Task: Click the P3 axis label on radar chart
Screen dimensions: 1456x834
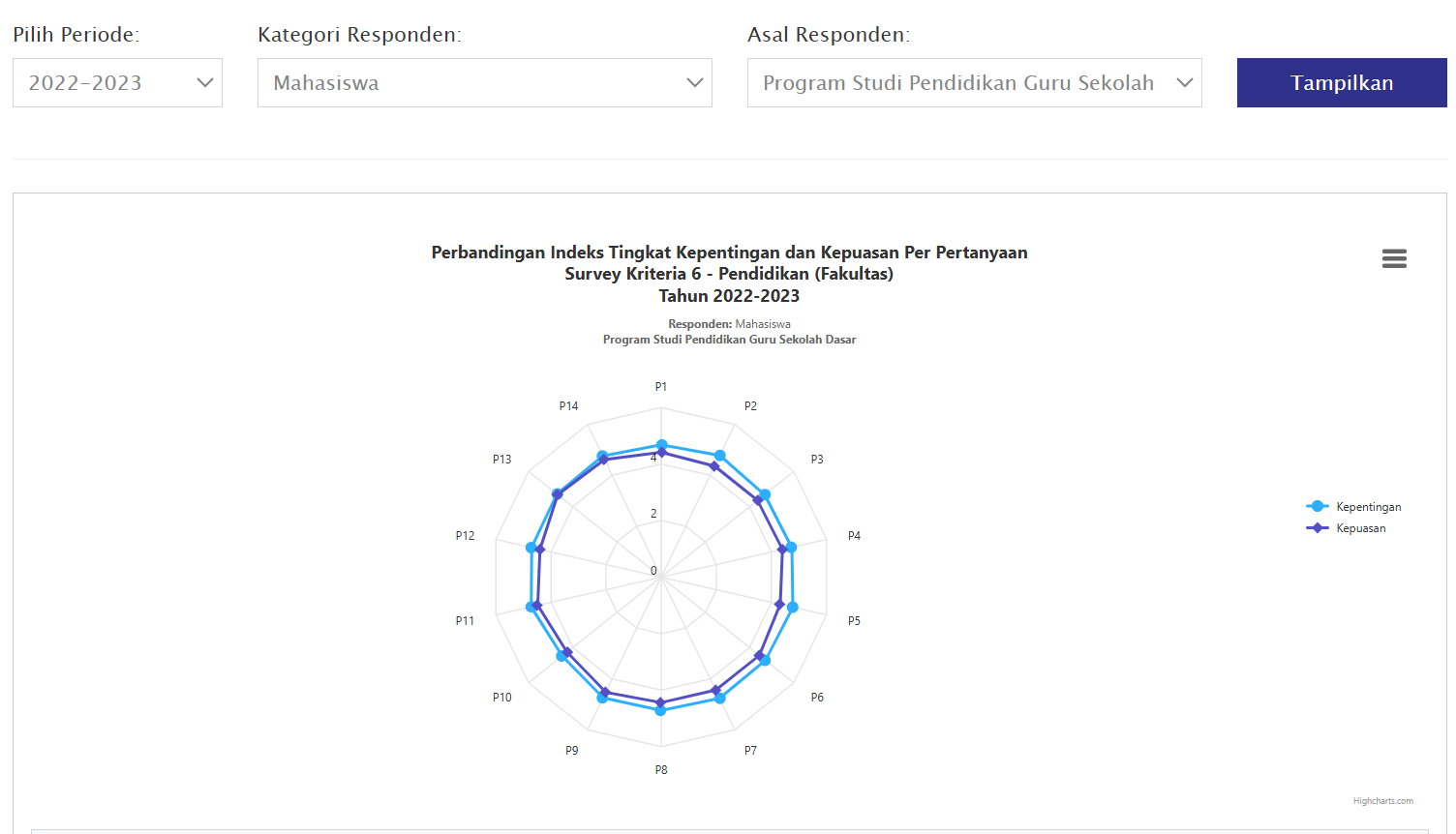Action: 817,460
